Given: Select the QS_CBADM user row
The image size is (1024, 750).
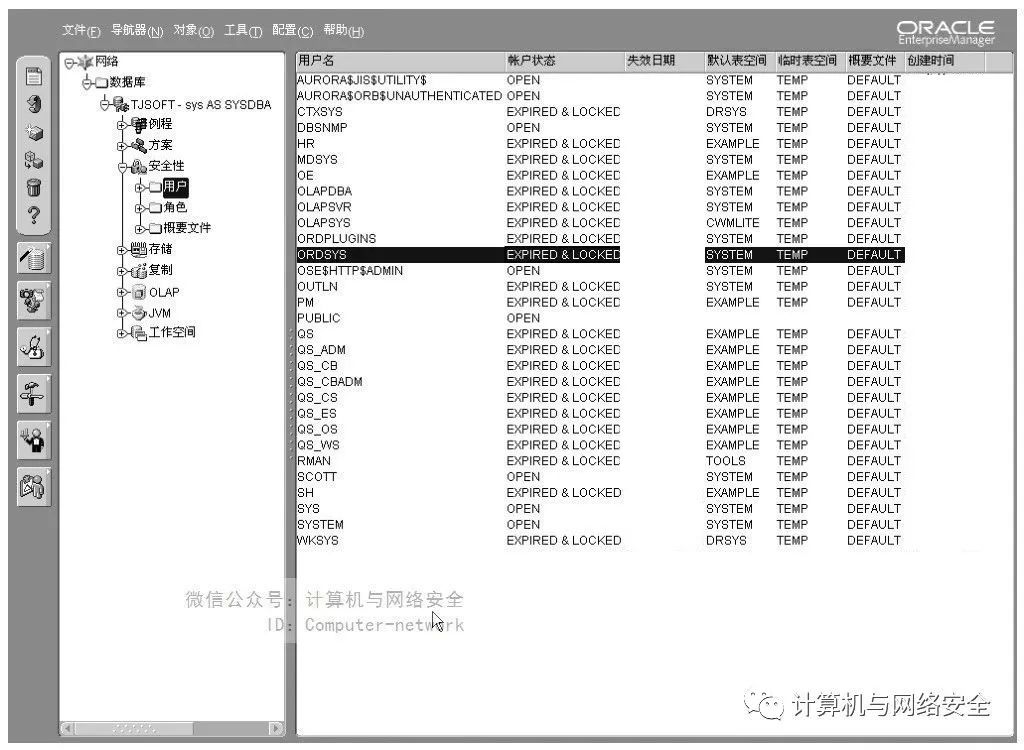Looking at the screenshot, I should (x=600, y=382).
